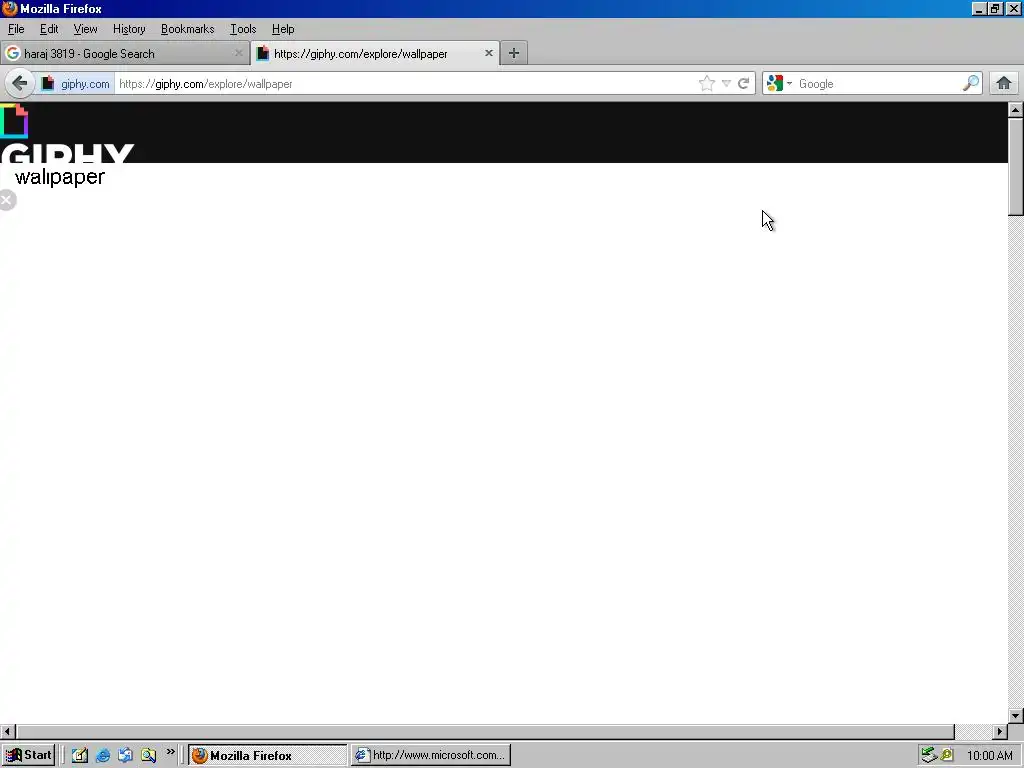
Task: Open the History menu
Action: point(129,29)
